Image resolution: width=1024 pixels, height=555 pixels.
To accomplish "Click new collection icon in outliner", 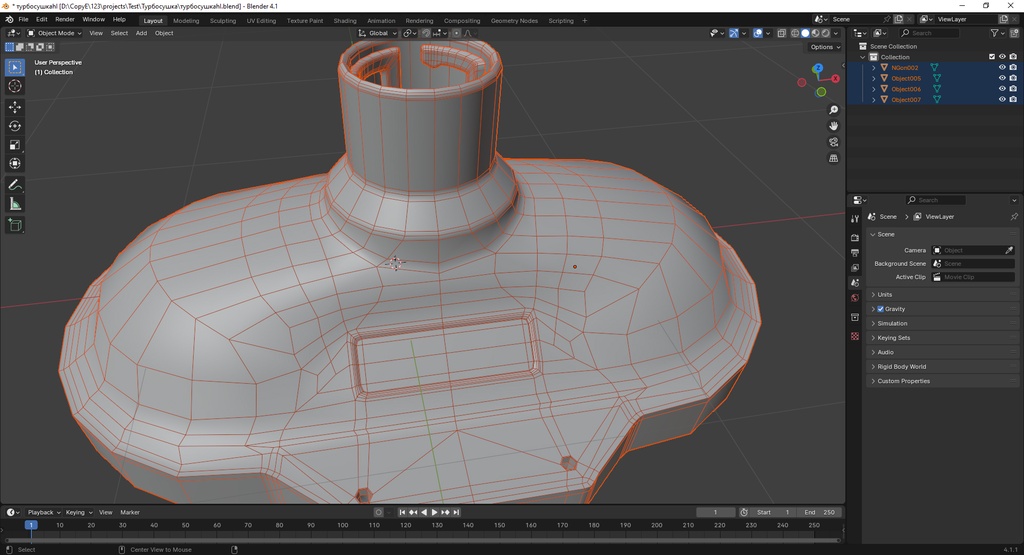I will point(1014,33).
